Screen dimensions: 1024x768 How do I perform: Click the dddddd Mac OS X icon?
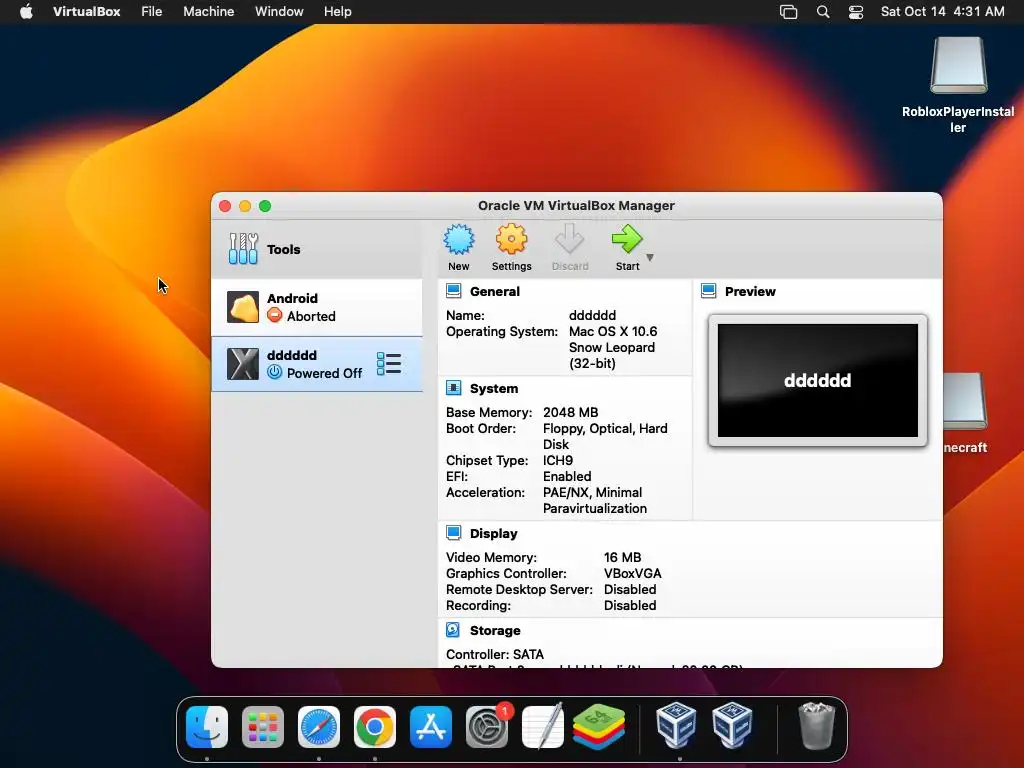pyautogui.click(x=243, y=364)
